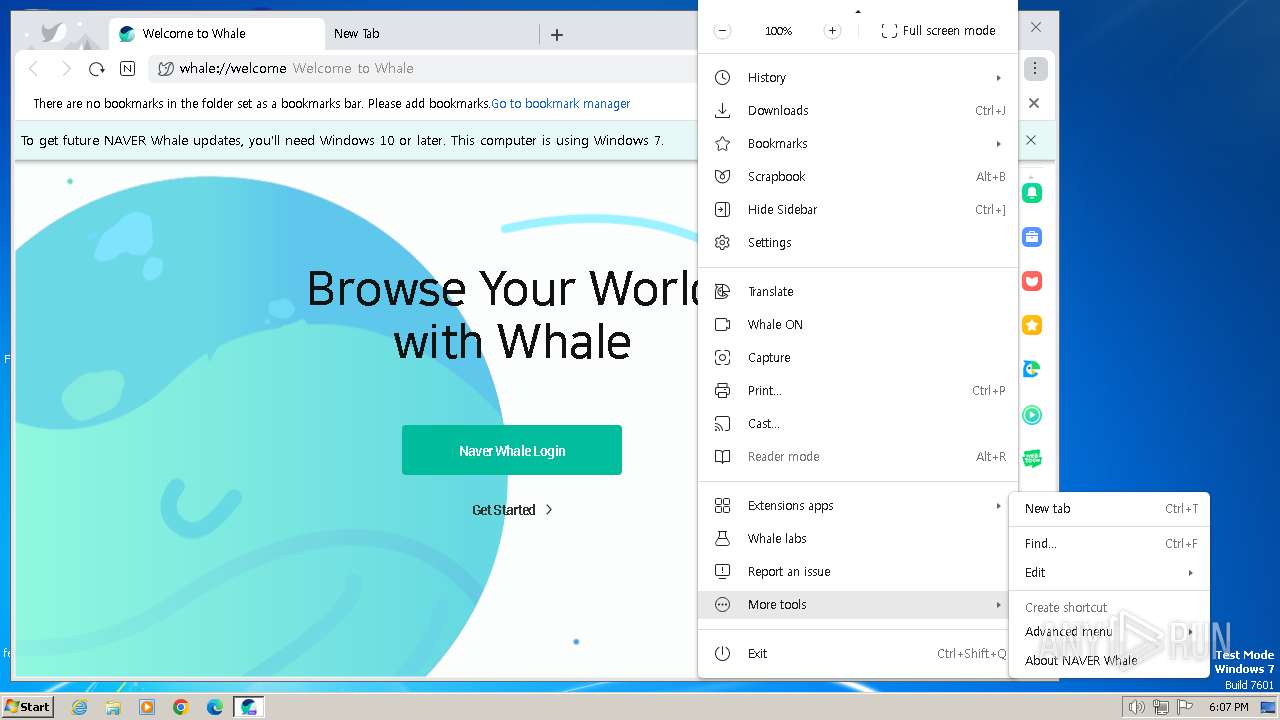Switch to the New Tab tab
The height and width of the screenshot is (720, 1280).
click(430, 34)
